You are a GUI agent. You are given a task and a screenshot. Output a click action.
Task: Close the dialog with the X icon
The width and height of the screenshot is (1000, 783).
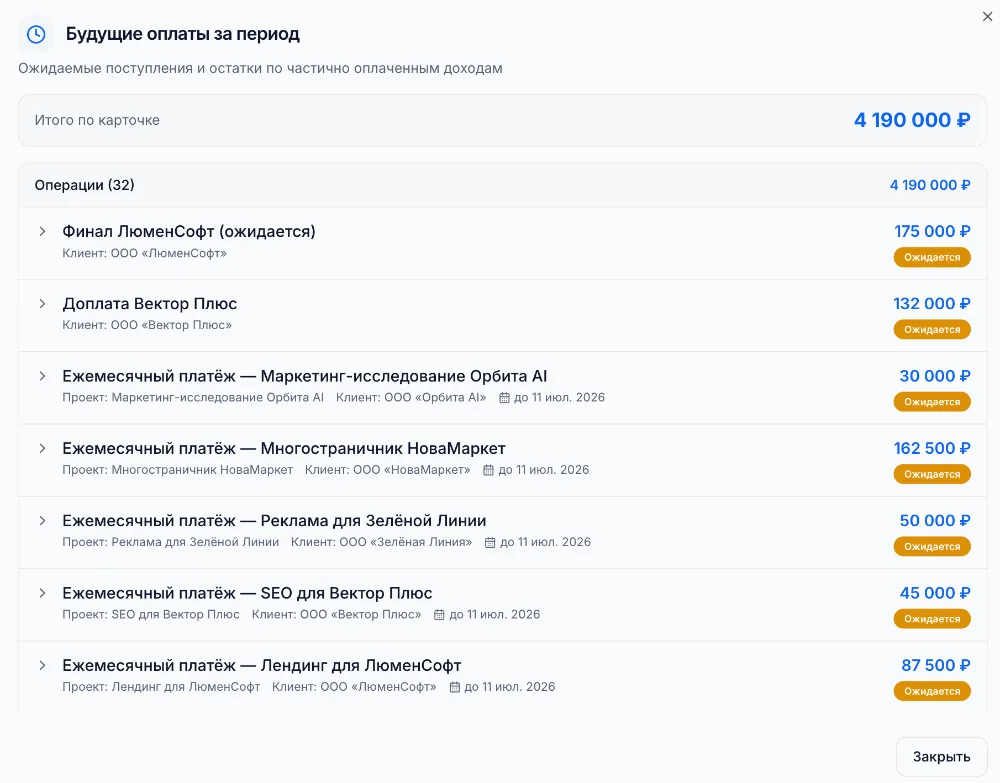tap(987, 17)
